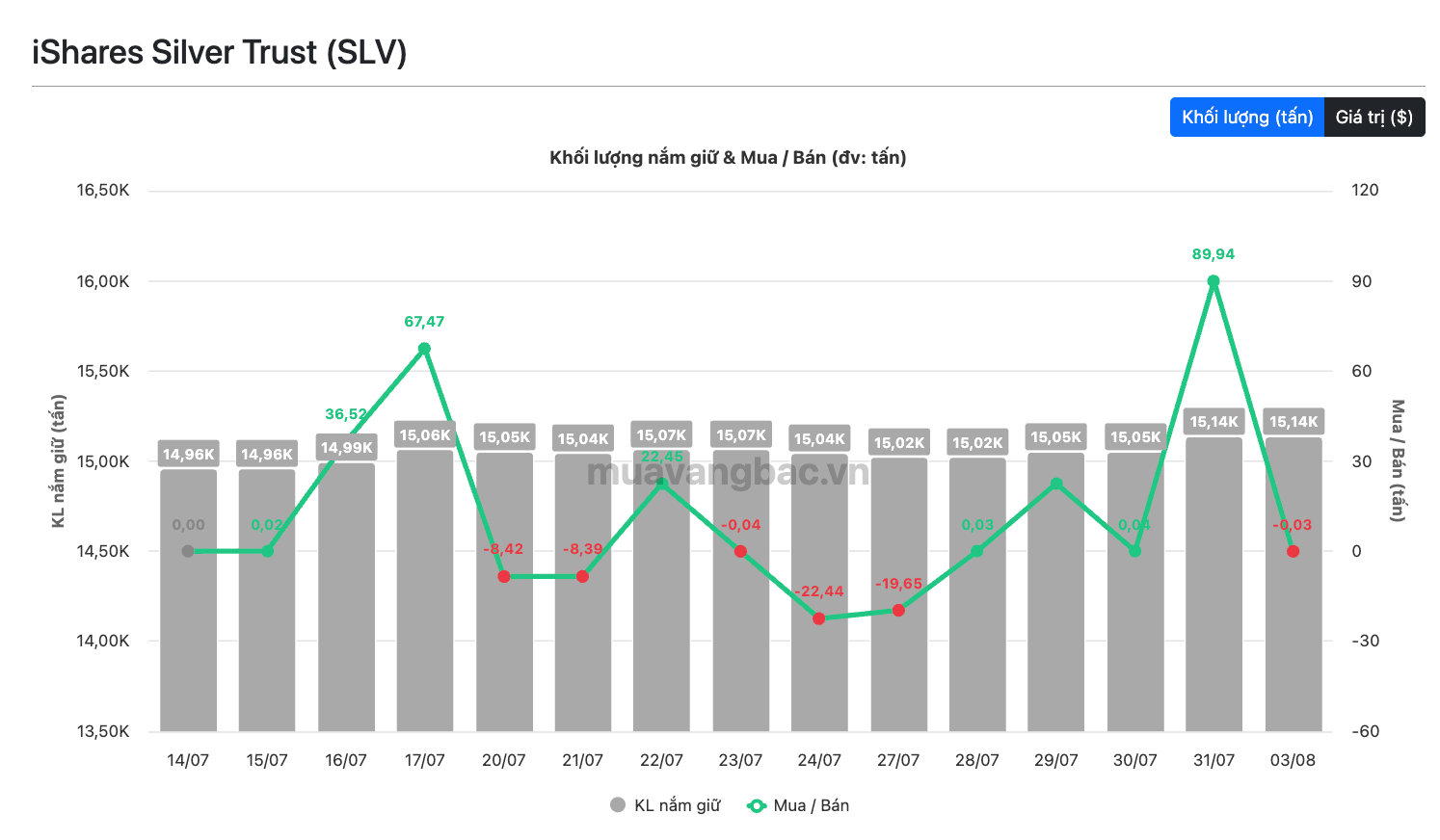Click the red -0,03 point on 03/08
Viewport: 1440px width, 840px height.
tap(1293, 551)
